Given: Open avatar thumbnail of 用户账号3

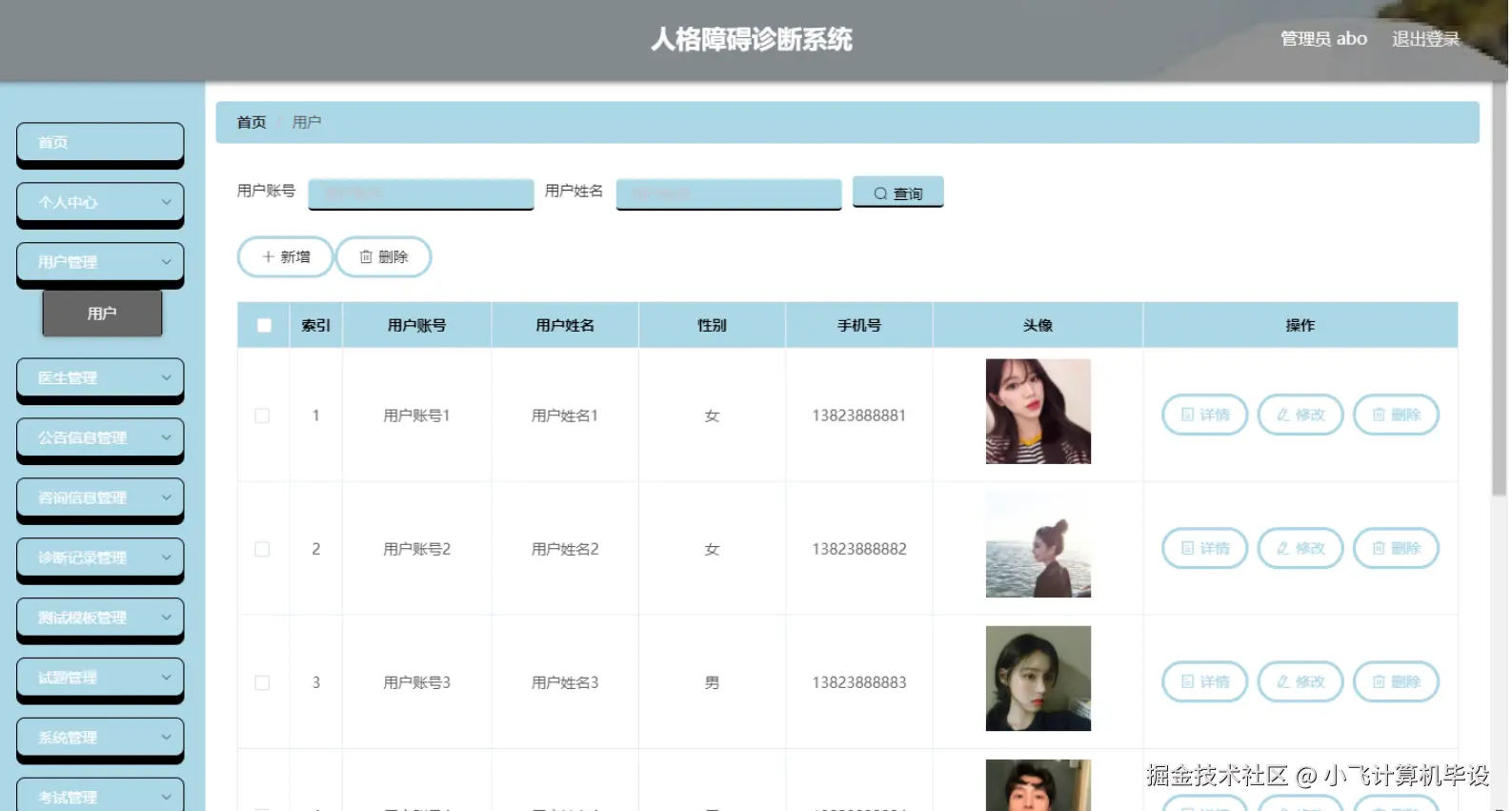Looking at the screenshot, I should [1038, 679].
